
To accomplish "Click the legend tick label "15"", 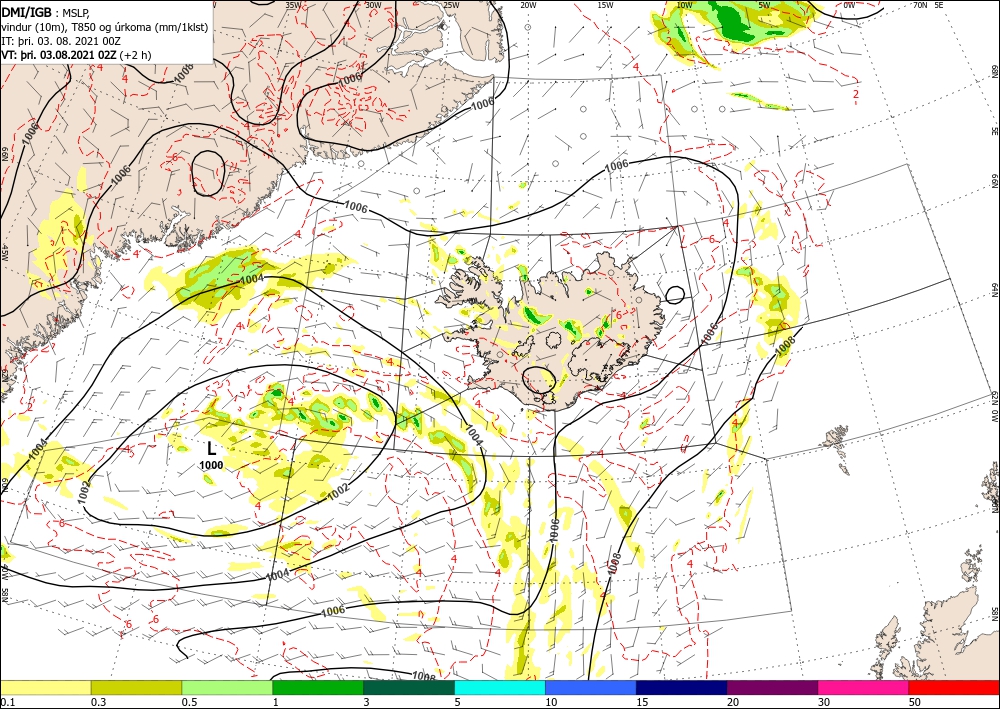I will [642, 702].
